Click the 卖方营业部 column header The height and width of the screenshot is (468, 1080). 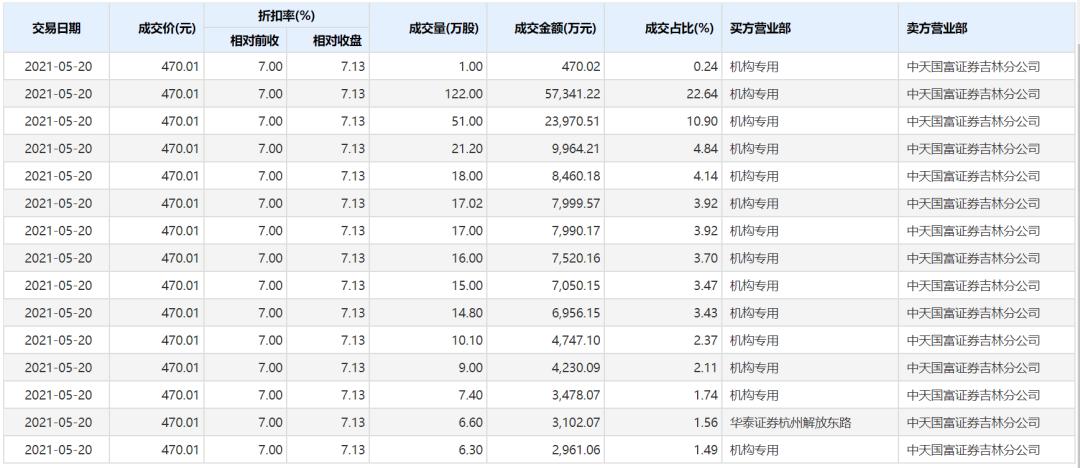937,28
